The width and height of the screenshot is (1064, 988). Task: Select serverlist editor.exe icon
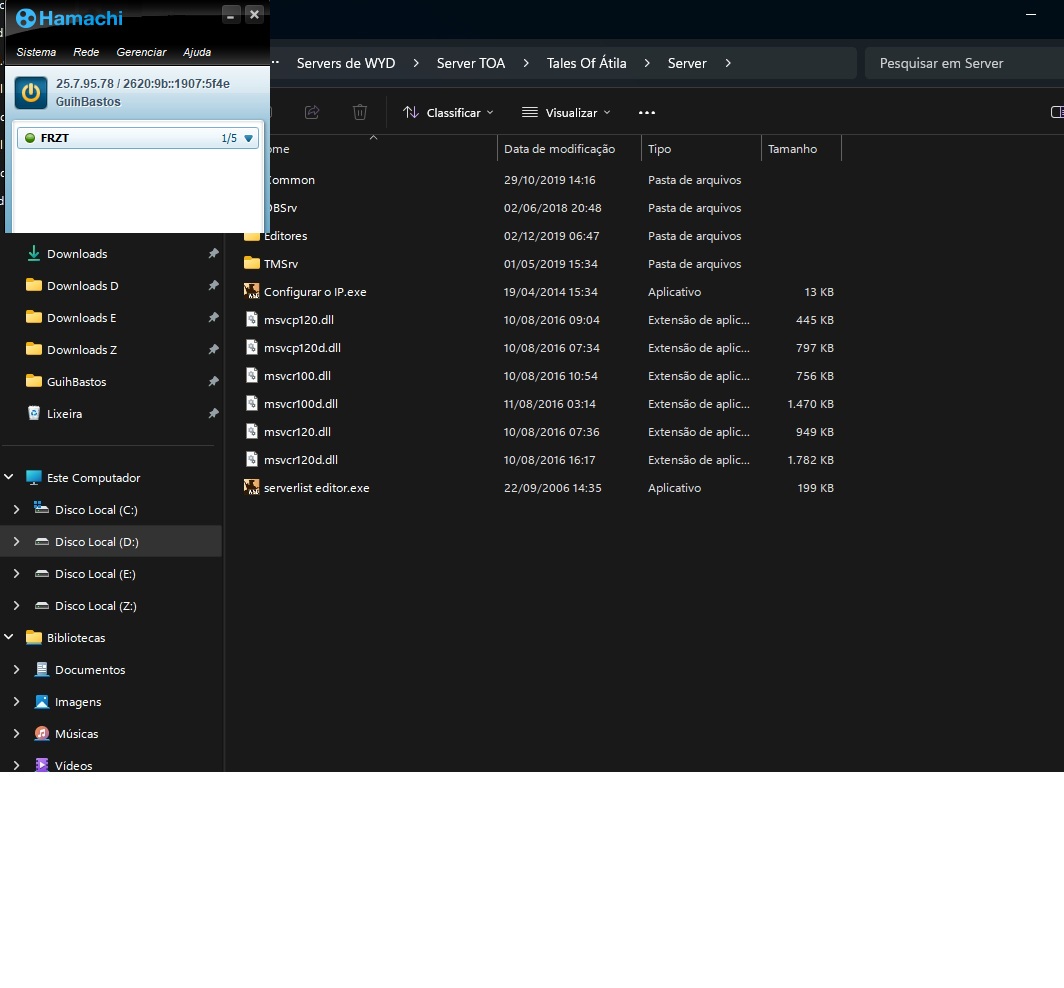[x=252, y=487]
